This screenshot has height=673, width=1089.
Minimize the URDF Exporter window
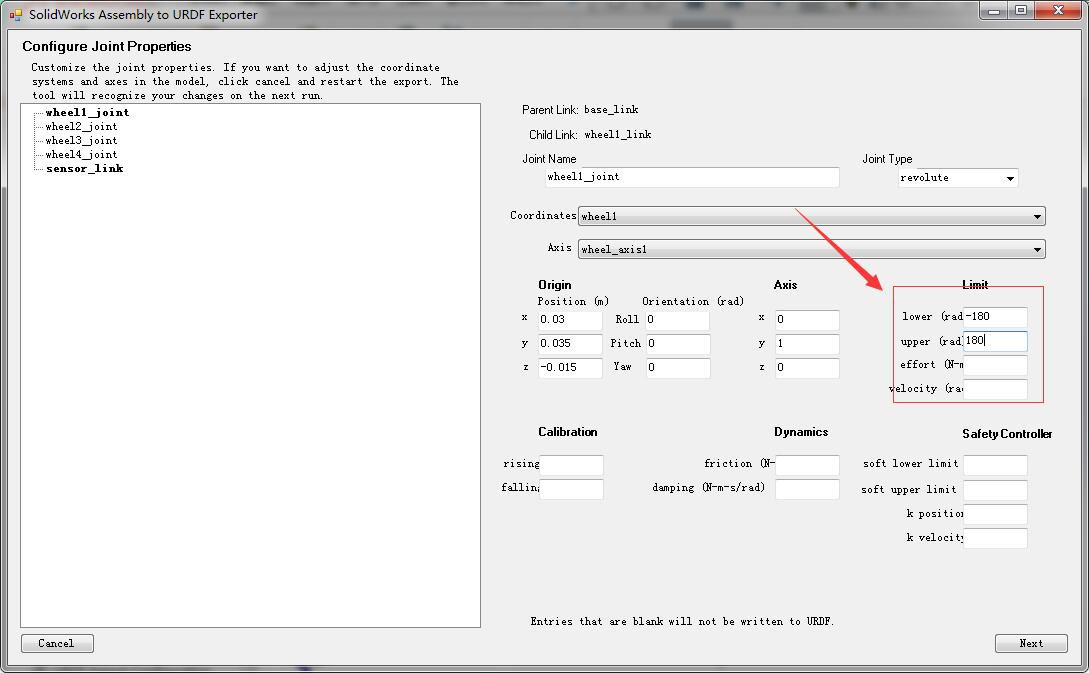coord(994,10)
